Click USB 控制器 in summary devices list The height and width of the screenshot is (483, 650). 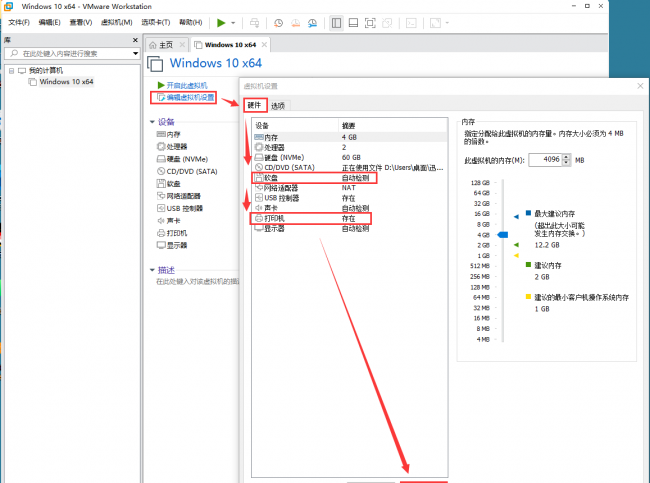(x=179, y=209)
